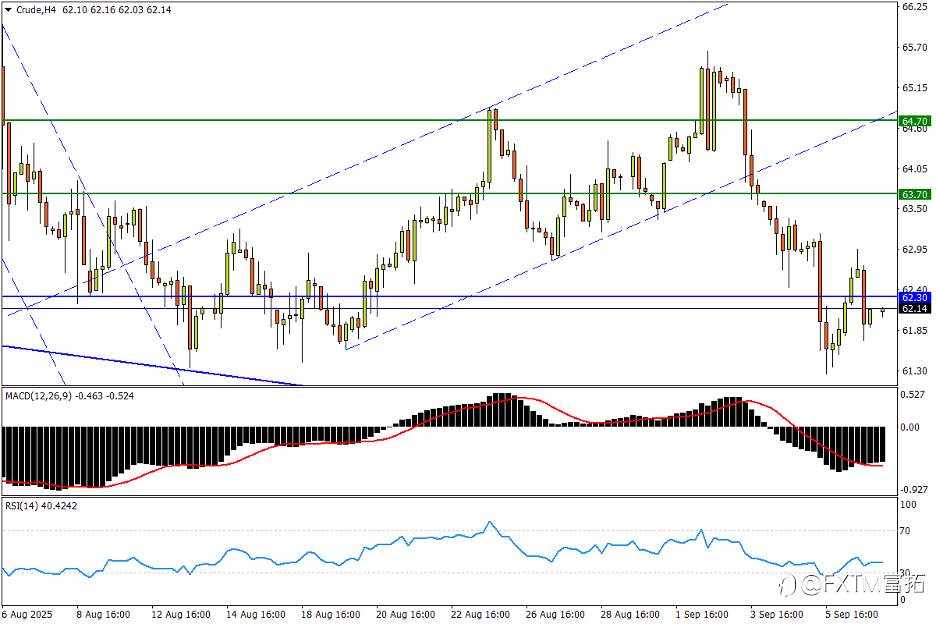The width and height of the screenshot is (936, 624).
Task: Click the 12 Aug 16:00 time label
Action: pos(181,614)
